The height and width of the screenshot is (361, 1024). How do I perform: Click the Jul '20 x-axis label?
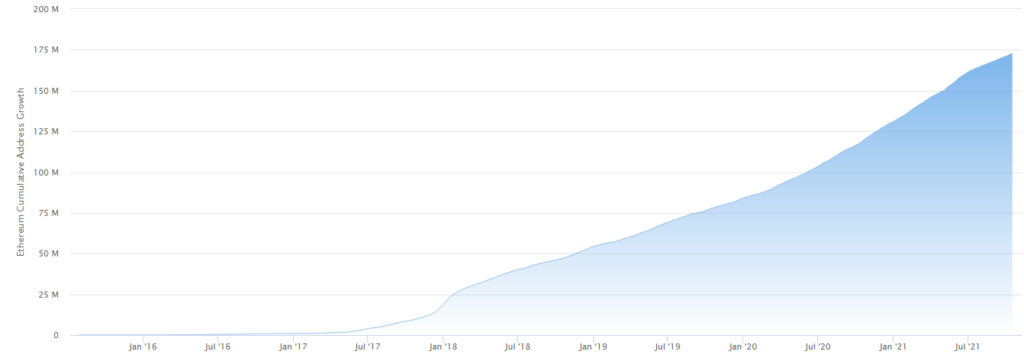coord(818,347)
